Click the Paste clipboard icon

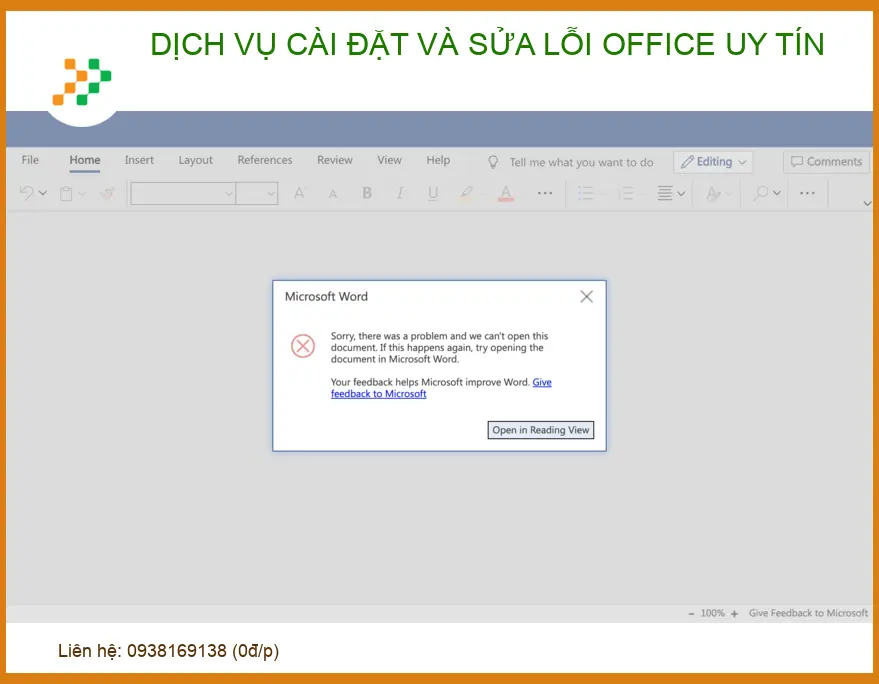pos(66,193)
